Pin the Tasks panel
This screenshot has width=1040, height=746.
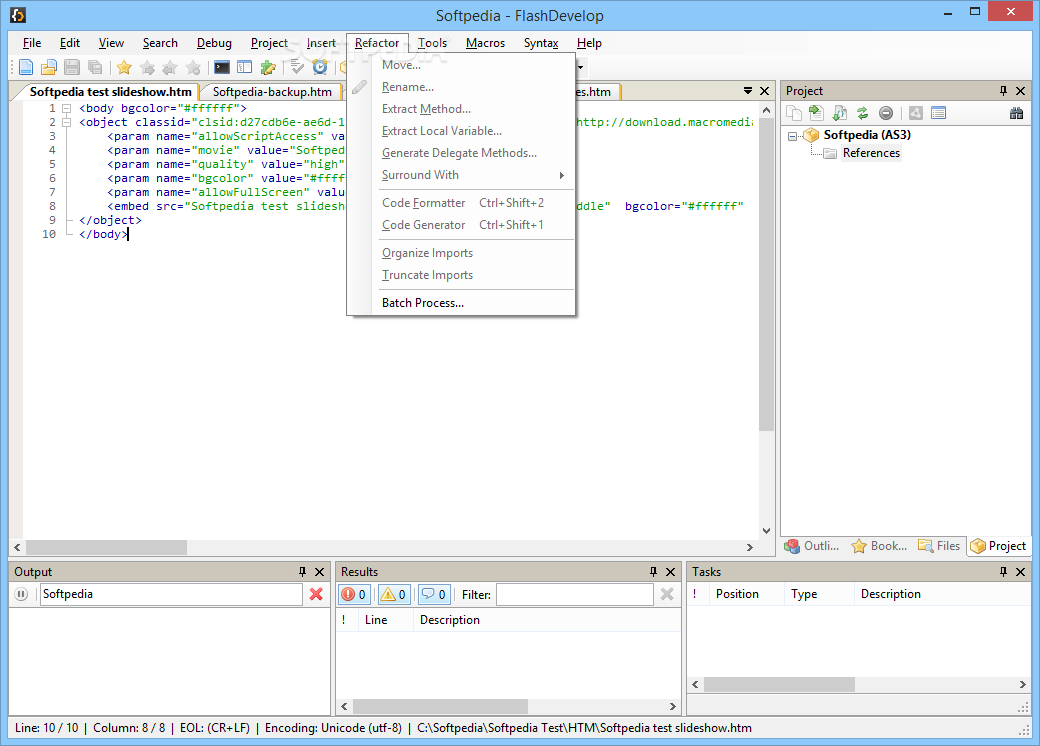[x=1003, y=572]
